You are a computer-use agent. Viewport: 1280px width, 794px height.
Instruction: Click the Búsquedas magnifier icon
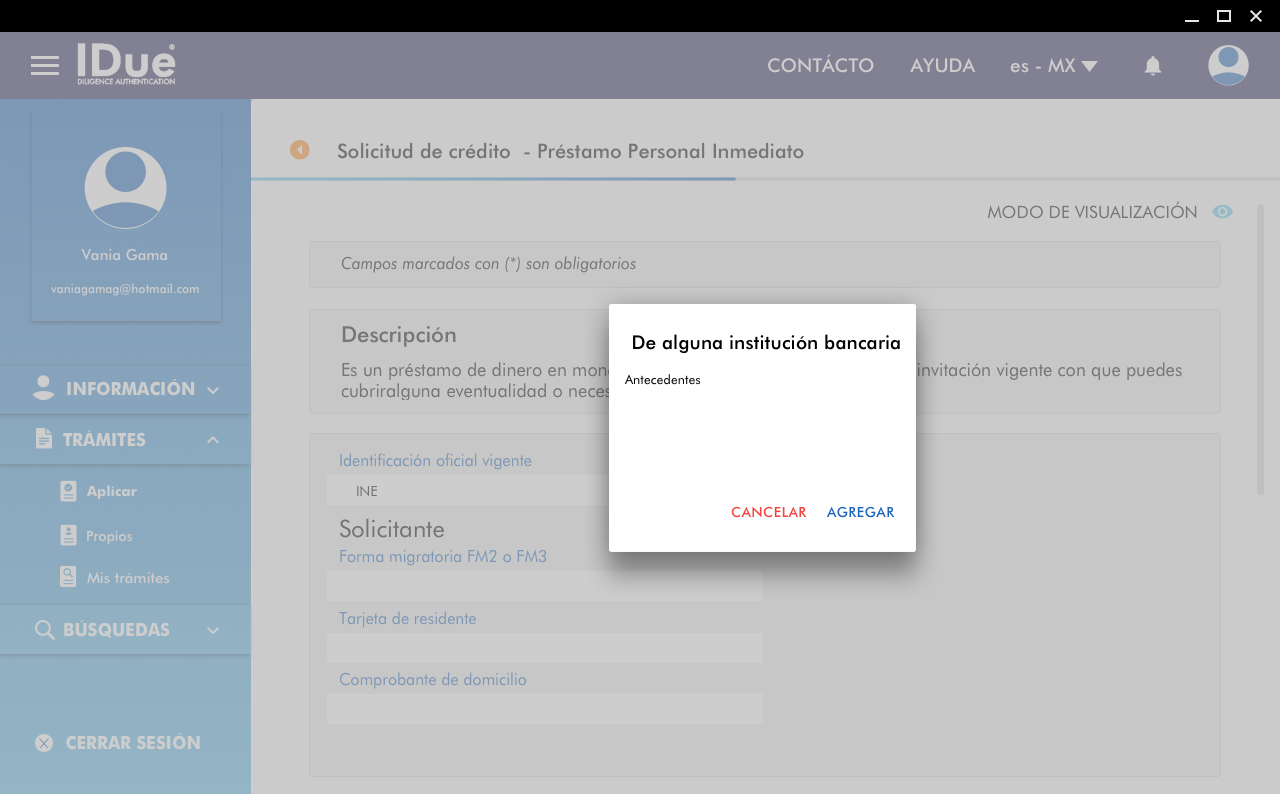[x=44, y=630]
